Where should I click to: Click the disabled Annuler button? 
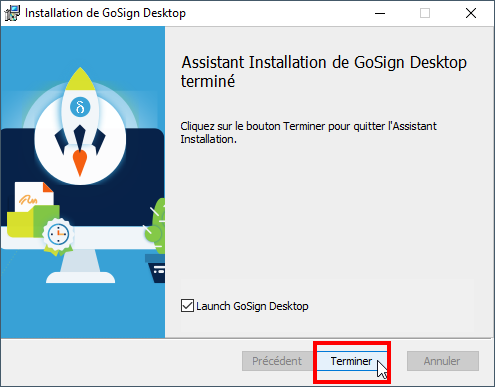tap(443, 361)
